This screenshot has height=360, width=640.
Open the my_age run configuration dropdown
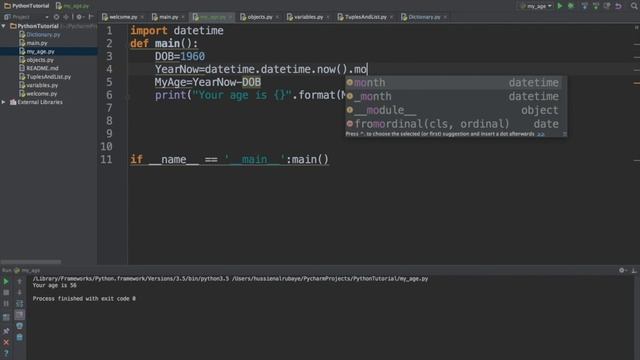pyautogui.click(x=536, y=6)
